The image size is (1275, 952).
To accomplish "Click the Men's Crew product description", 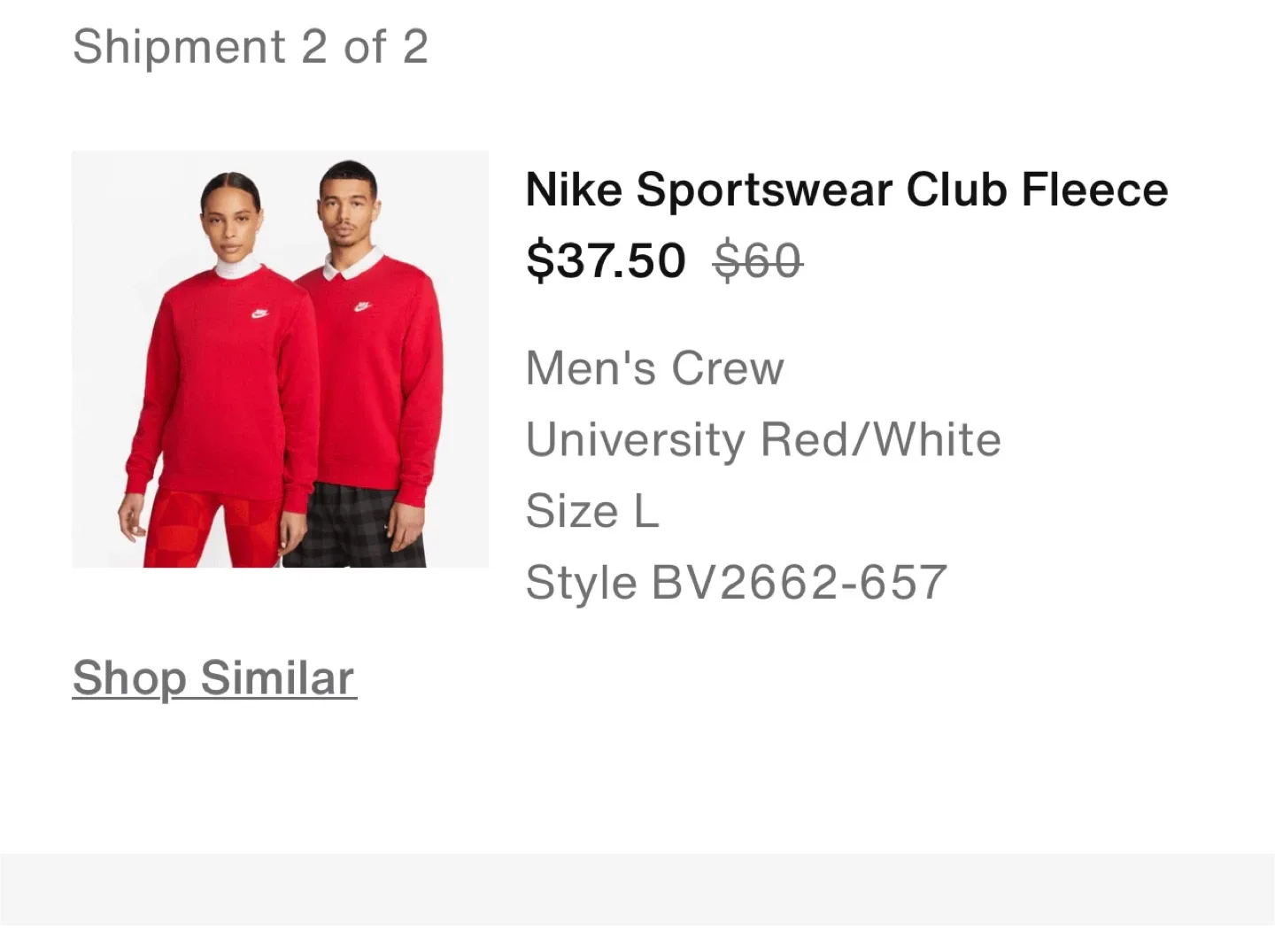I will 653,368.
